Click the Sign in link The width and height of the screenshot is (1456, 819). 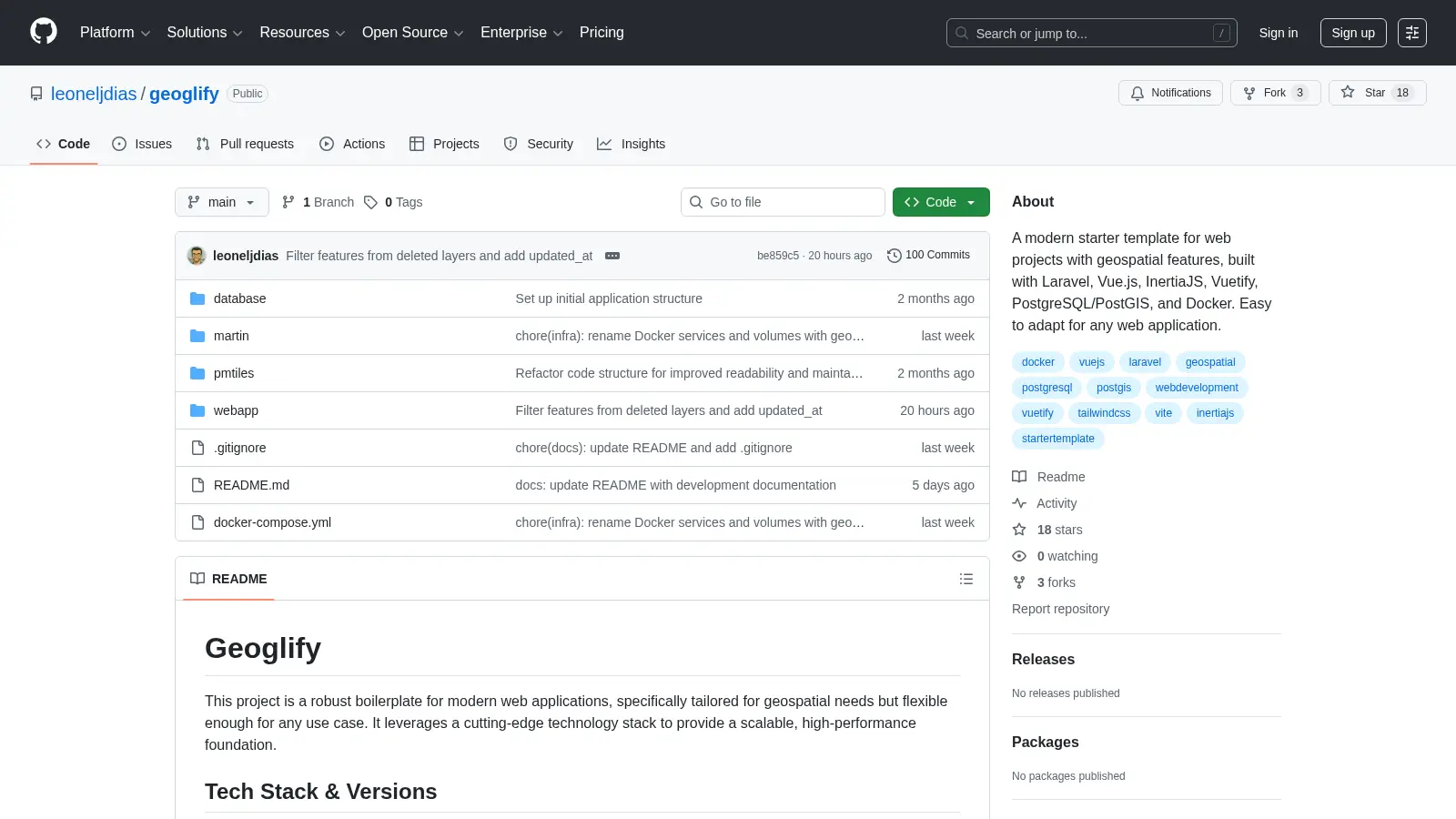pos(1279,33)
